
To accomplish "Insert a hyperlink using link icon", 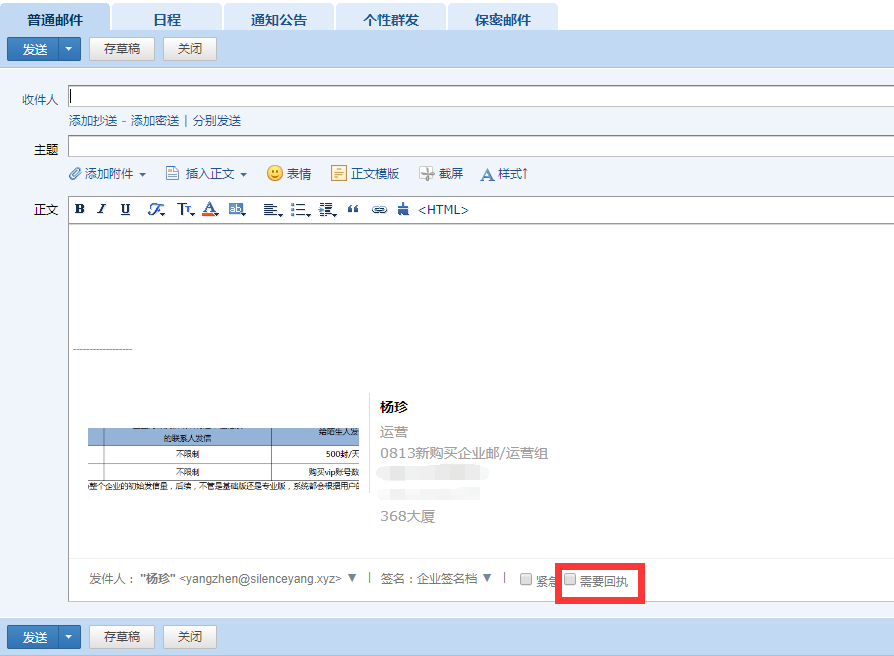I will point(379,210).
